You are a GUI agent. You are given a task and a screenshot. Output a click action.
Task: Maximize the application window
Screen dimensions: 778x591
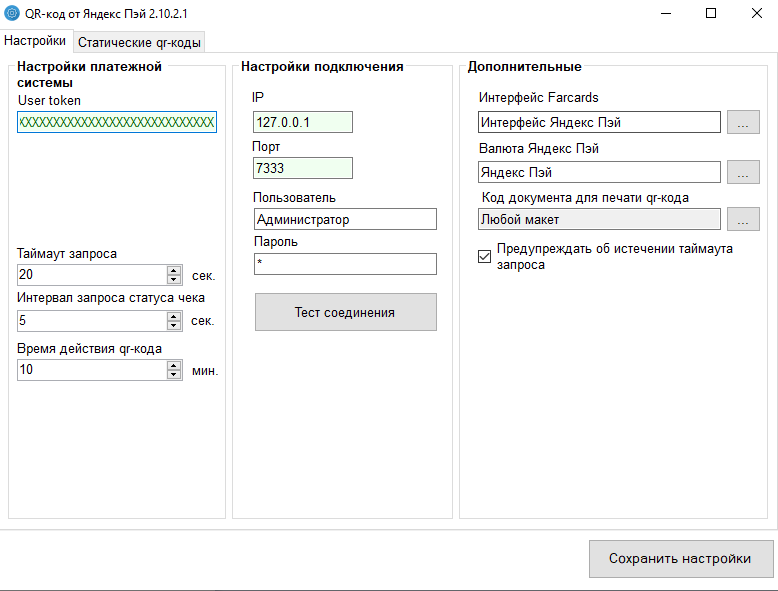click(x=711, y=13)
